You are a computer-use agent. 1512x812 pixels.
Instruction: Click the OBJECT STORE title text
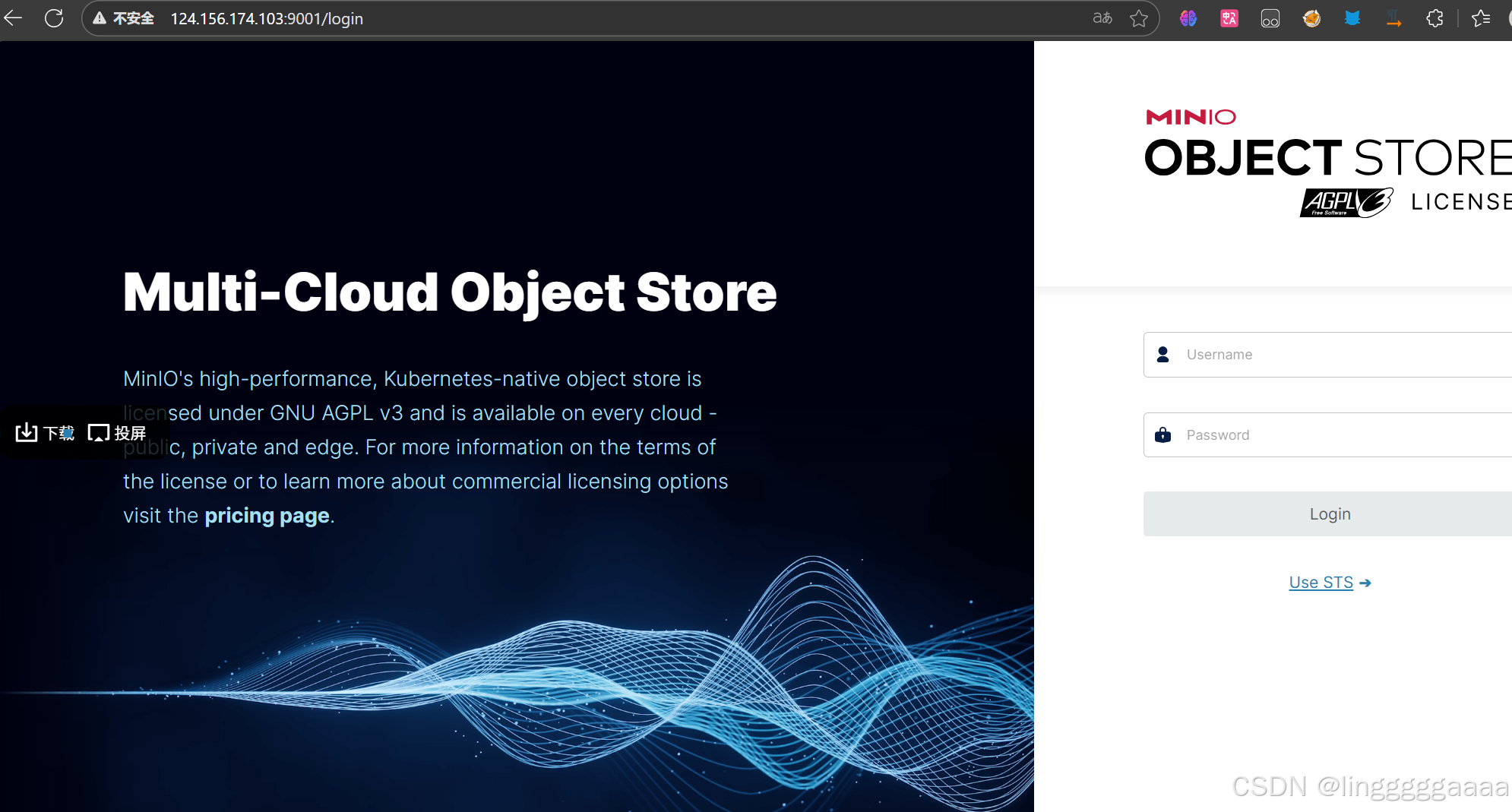click(x=1327, y=158)
